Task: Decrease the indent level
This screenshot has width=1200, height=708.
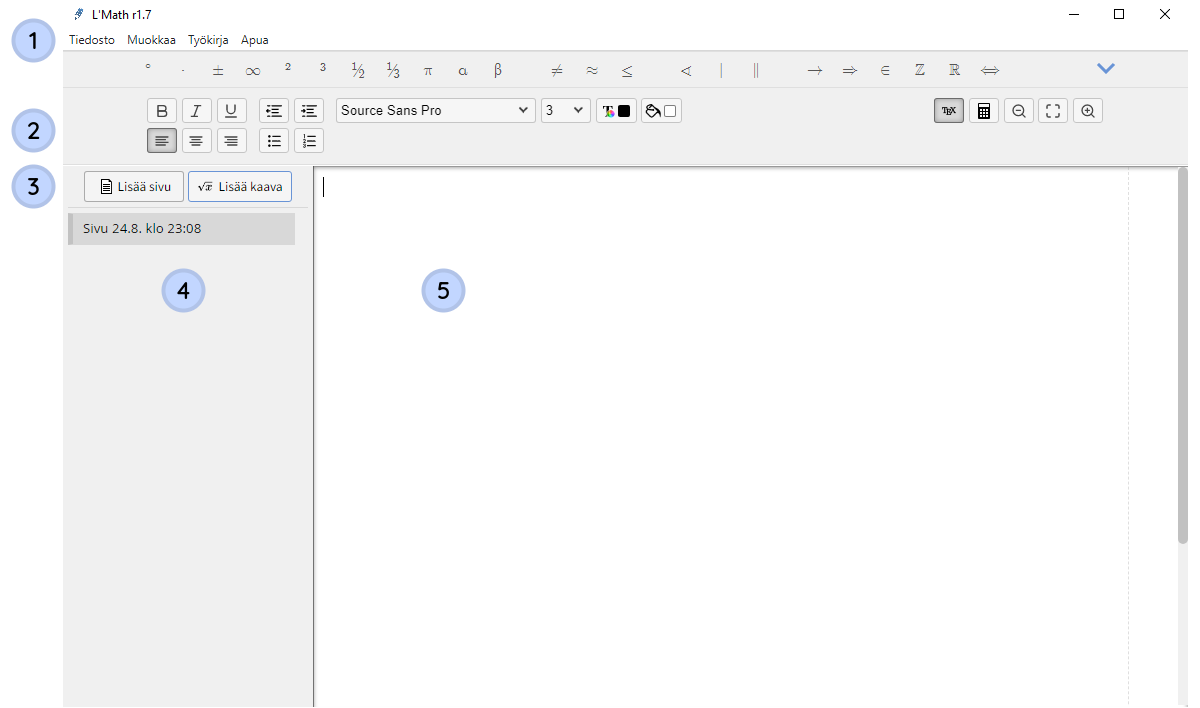Action: point(274,110)
